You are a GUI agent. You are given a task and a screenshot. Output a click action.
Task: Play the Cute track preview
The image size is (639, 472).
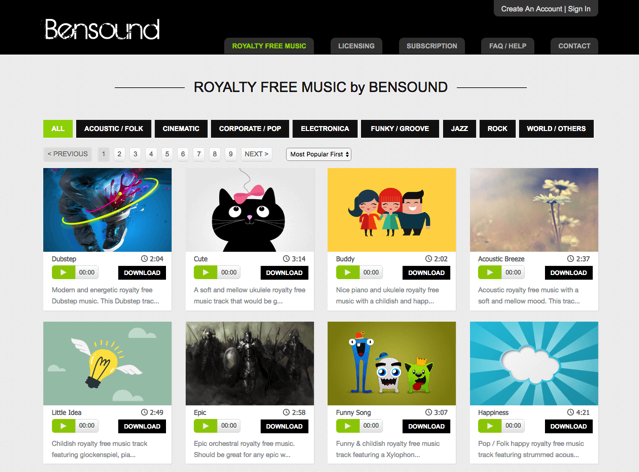click(205, 272)
